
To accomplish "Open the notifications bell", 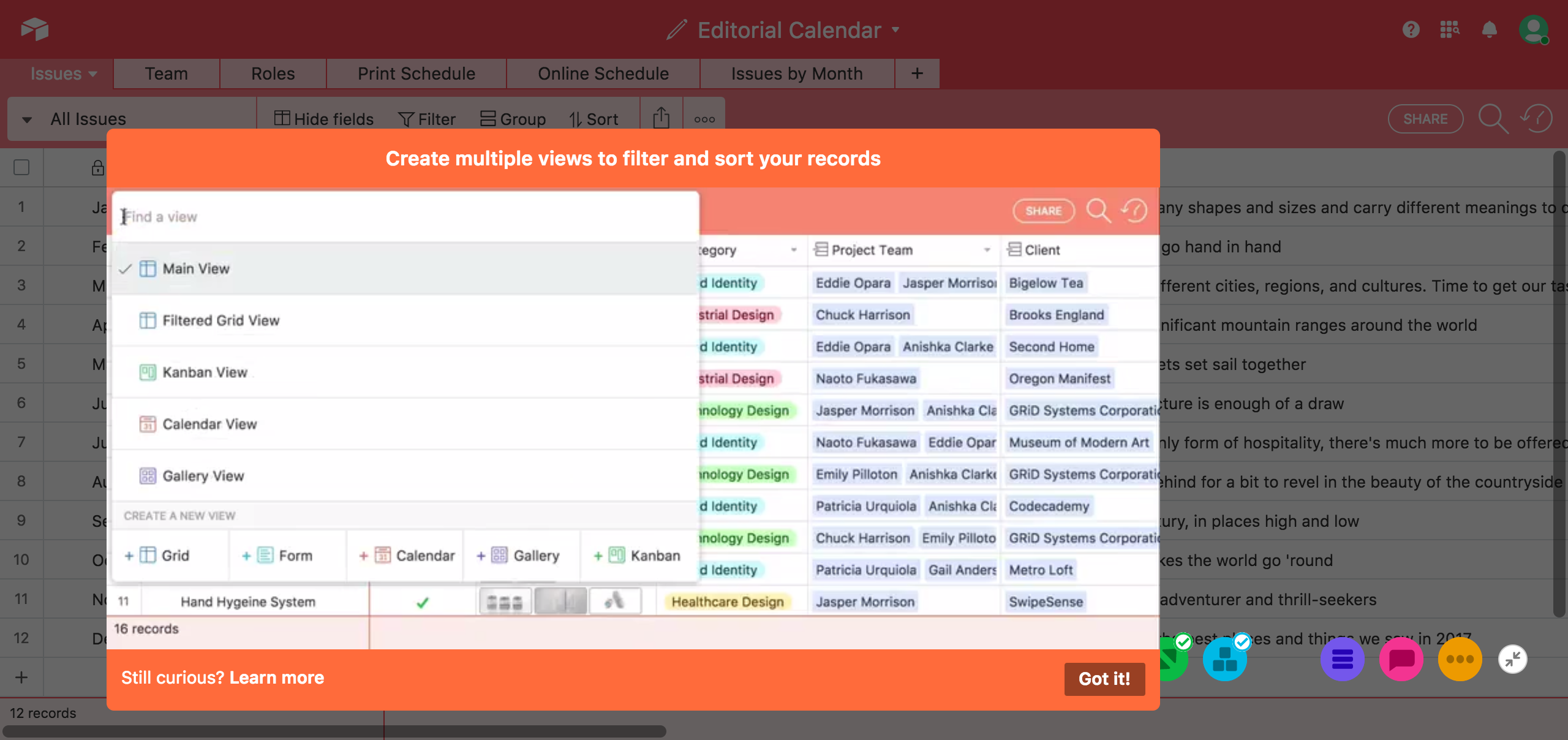I will pos(1489,29).
